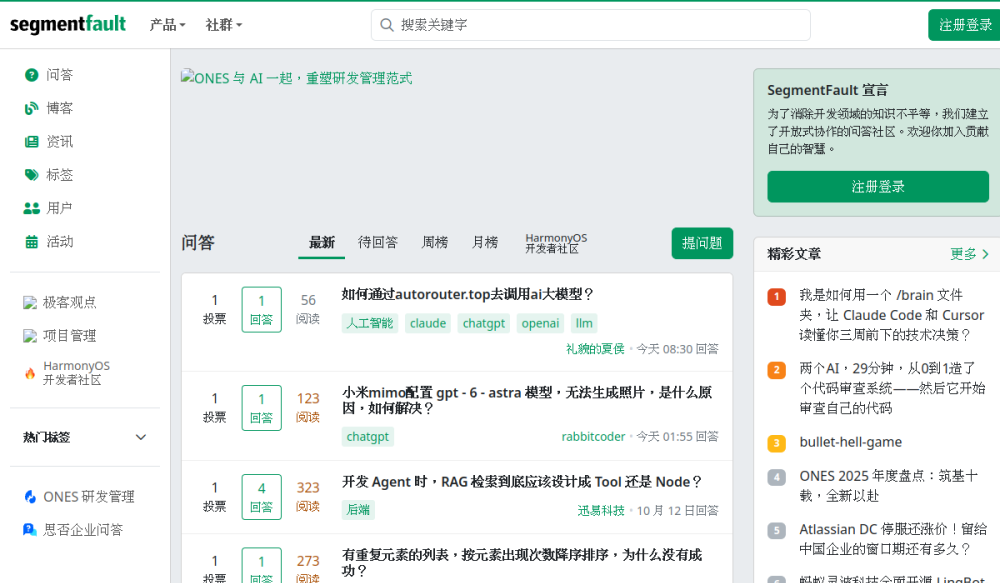Open article bullet-hell-game
Screen dimensions: 1000x583
tap(851, 443)
